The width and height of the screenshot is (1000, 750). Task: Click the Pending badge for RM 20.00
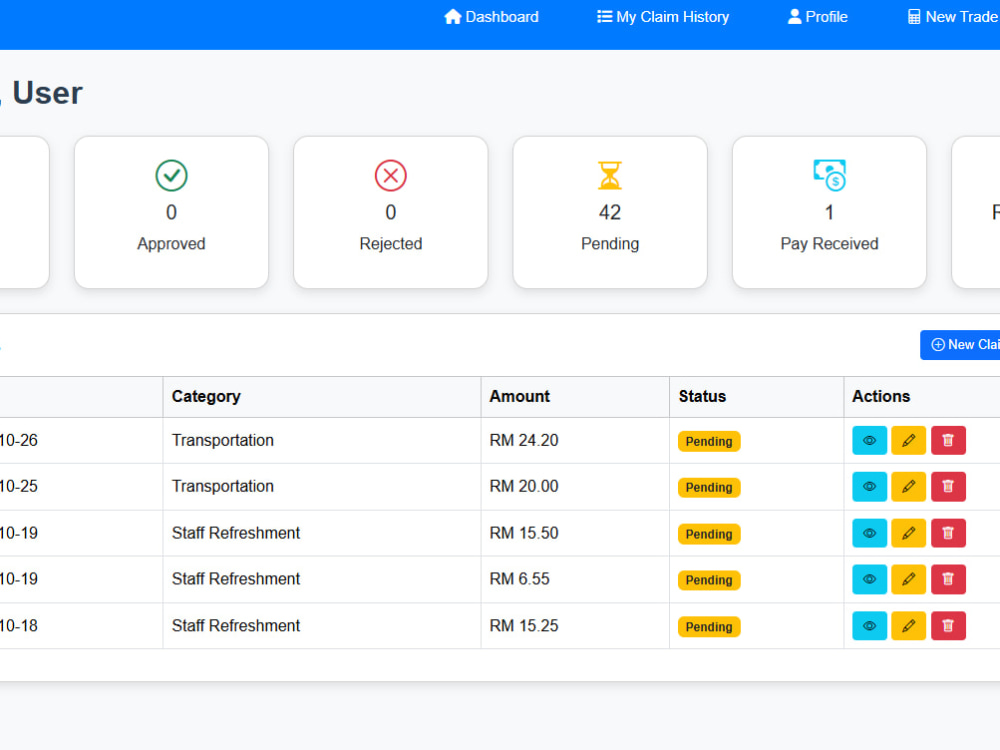[x=709, y=487]
